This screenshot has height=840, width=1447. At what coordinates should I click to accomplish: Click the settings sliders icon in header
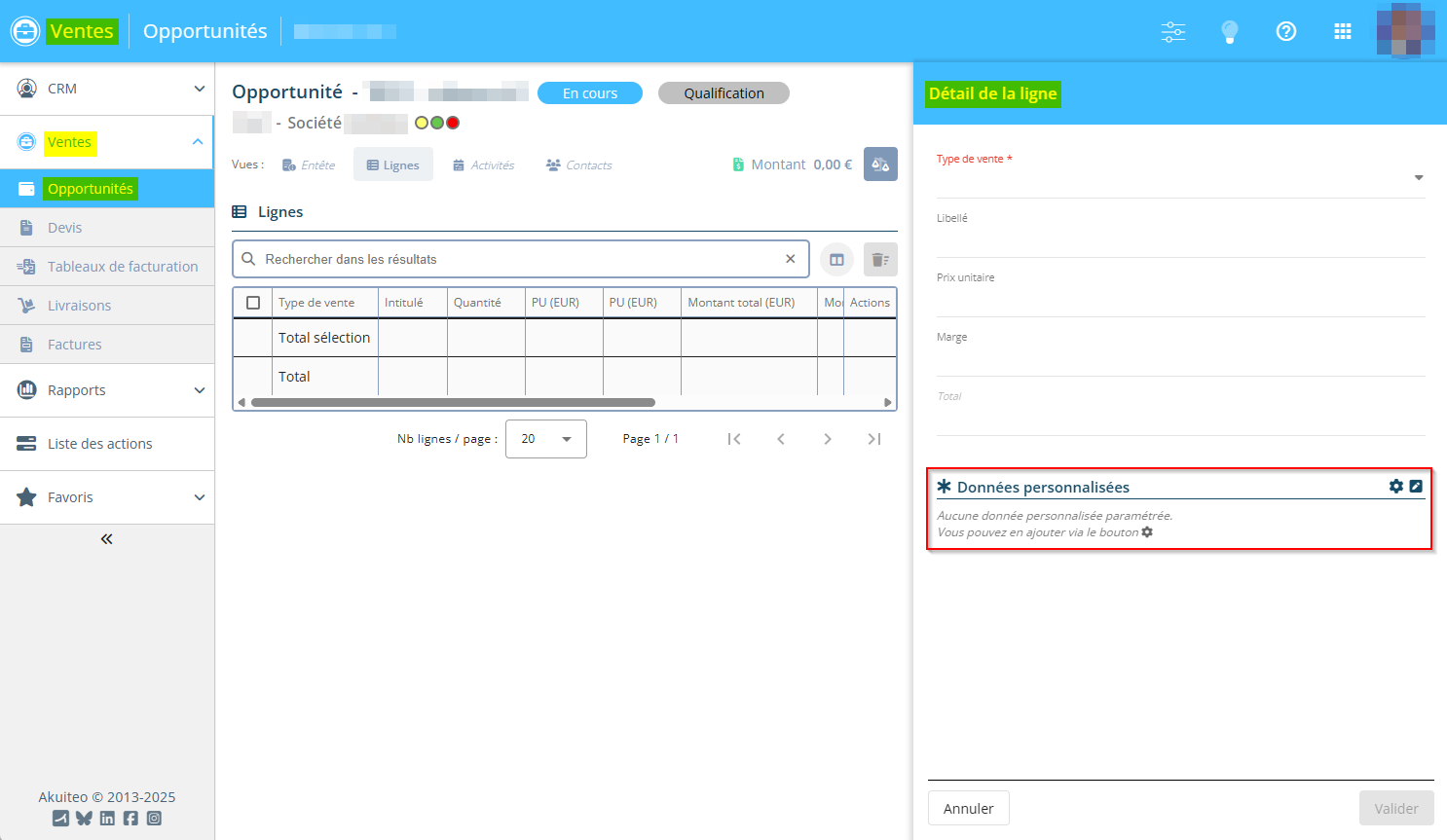(1173, 31)
